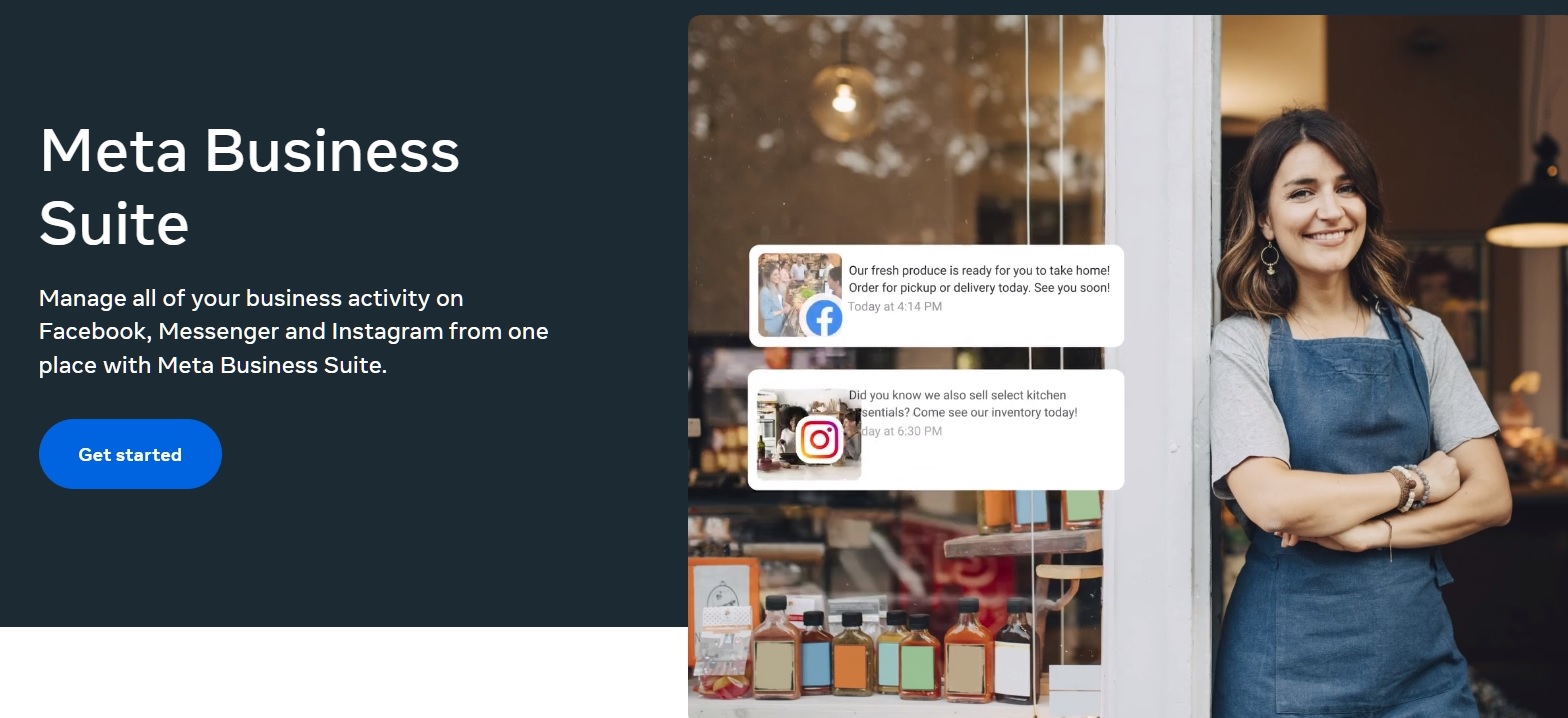Image resolution: width=1568 pixels, height=718 pixels.
Task: Open the Instagram post thumbnail photo
Action: (808, 435)
